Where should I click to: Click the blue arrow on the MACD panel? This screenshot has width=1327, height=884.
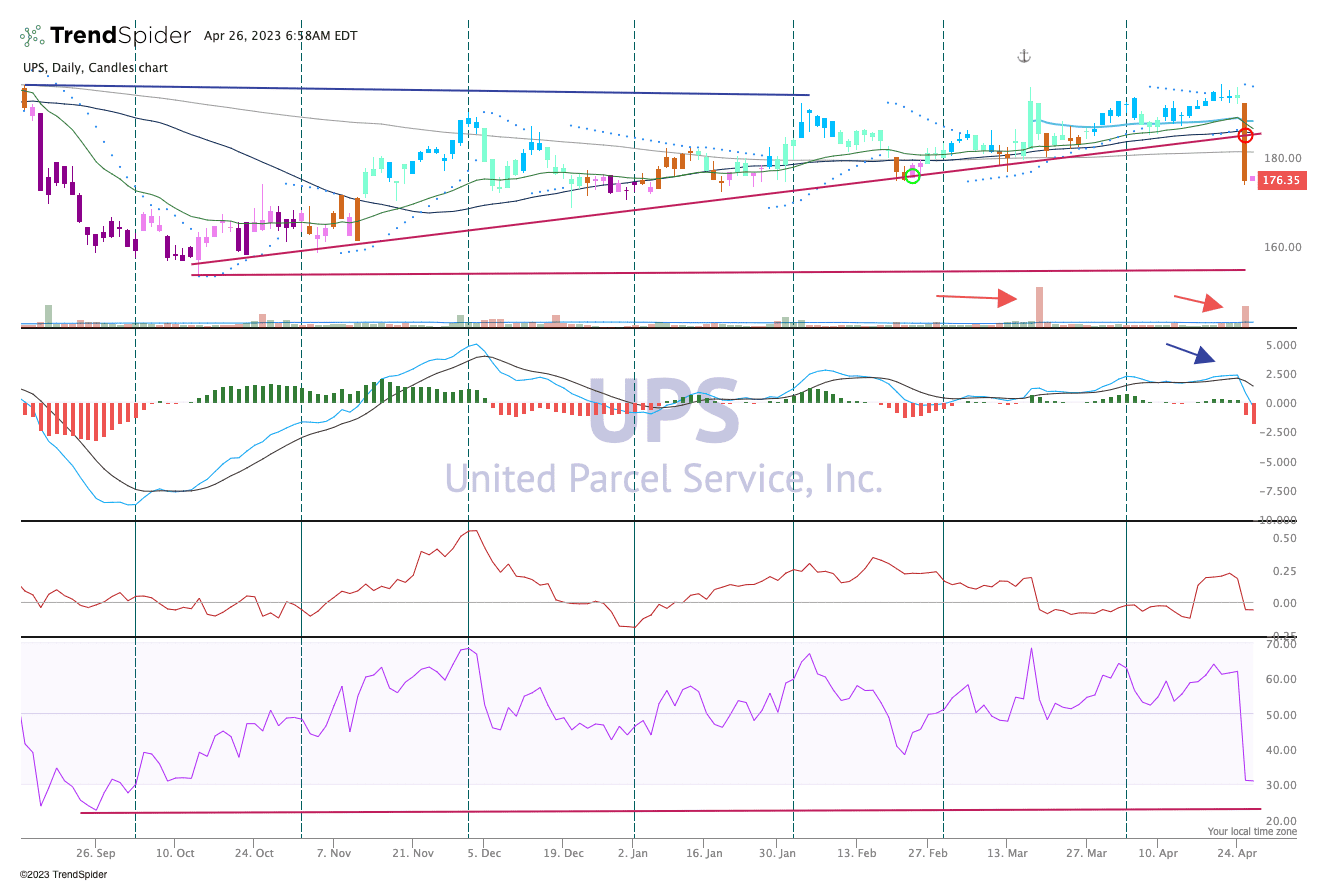click(1190, 352)
